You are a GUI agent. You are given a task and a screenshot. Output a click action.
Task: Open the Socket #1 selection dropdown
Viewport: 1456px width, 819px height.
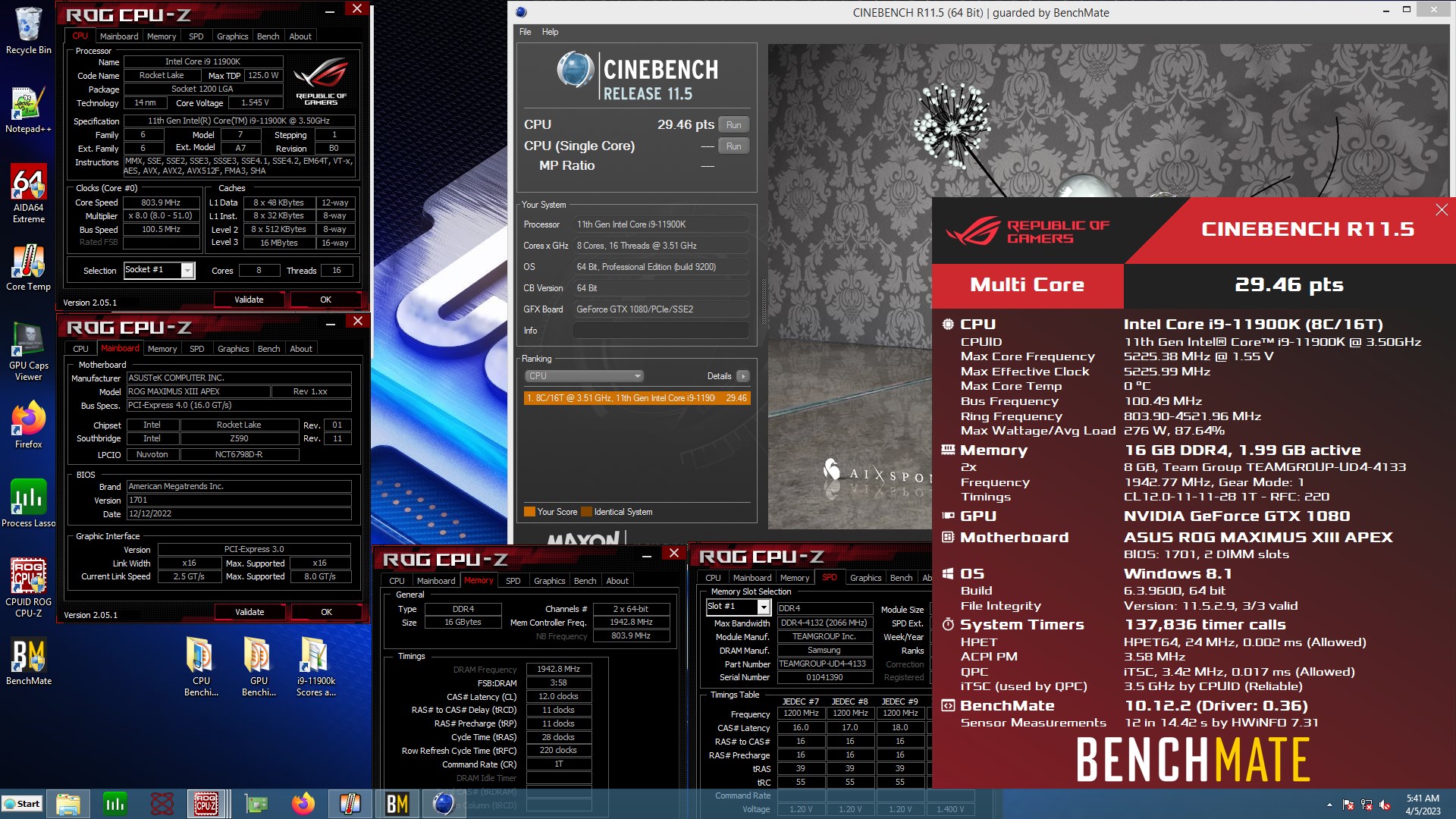click(x=159, y=270)
